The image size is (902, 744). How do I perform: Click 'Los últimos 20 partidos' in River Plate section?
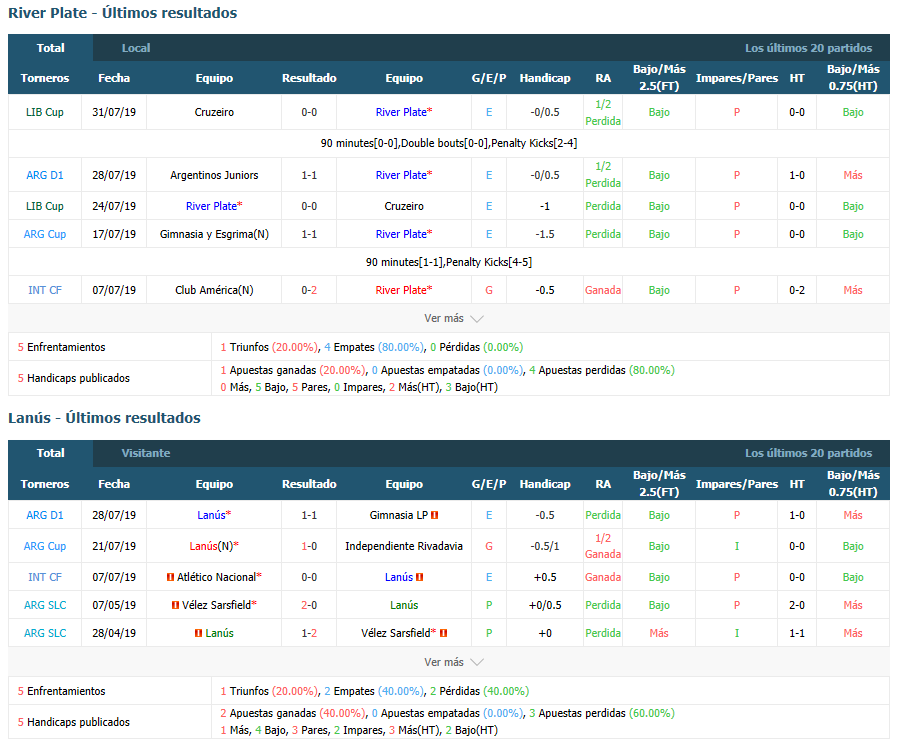point(808,48)
